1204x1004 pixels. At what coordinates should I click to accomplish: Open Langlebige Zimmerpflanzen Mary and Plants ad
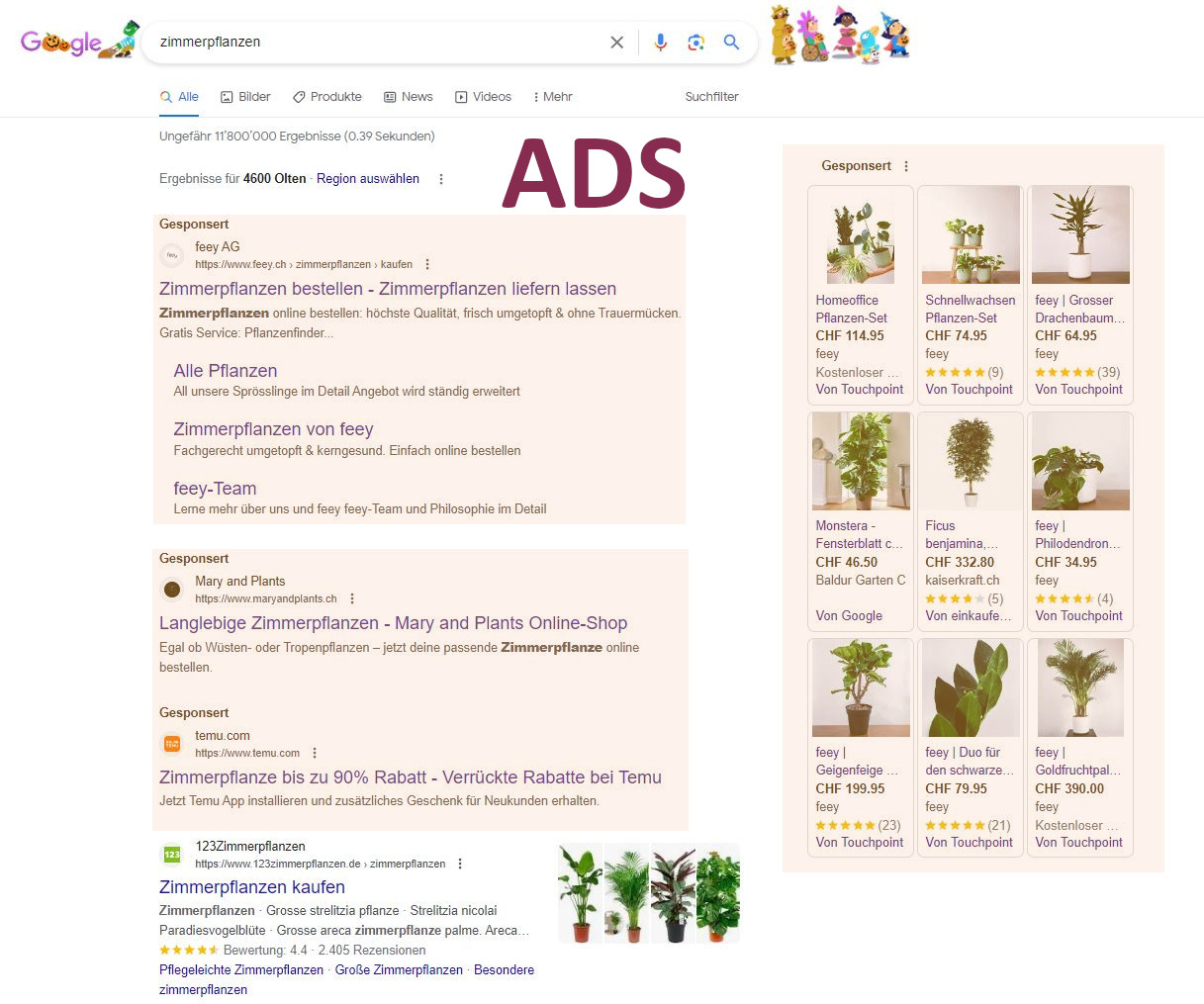click(393, 623)
